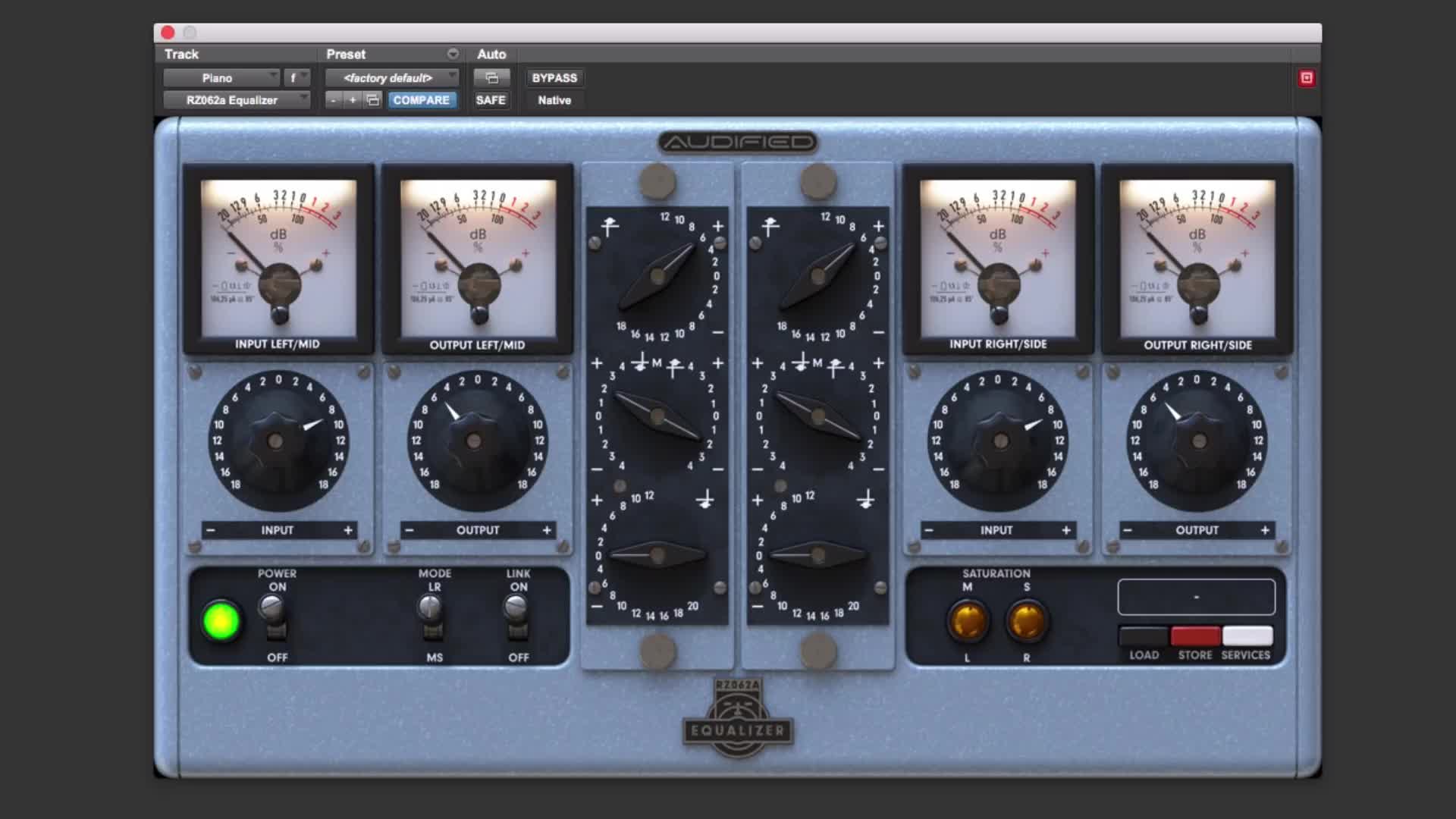Click the right module mid band EQ knob
Image resolution: width=1456 pixels, height=819 pixels.
818,416
